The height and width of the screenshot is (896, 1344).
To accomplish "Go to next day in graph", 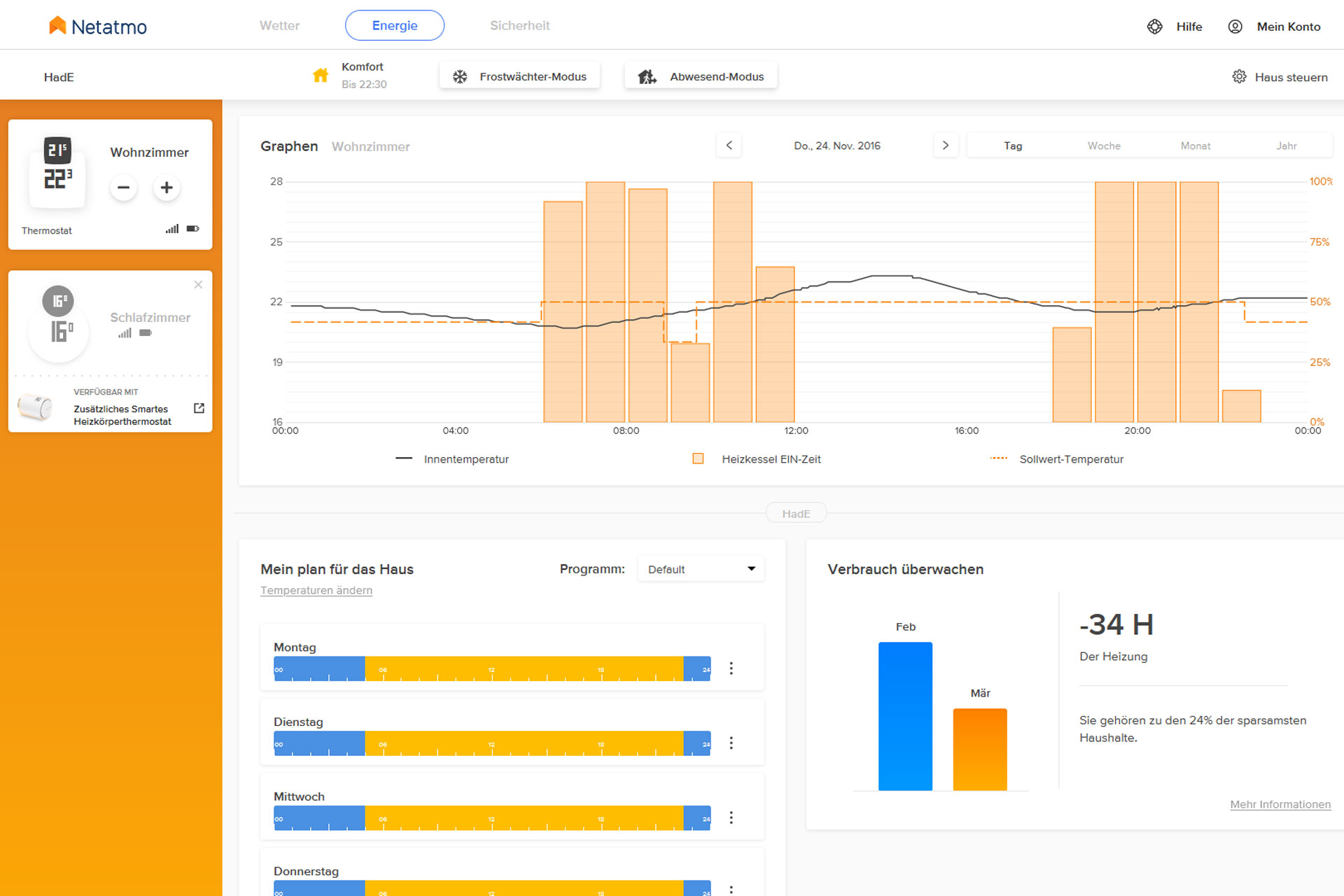I will 946,146.
